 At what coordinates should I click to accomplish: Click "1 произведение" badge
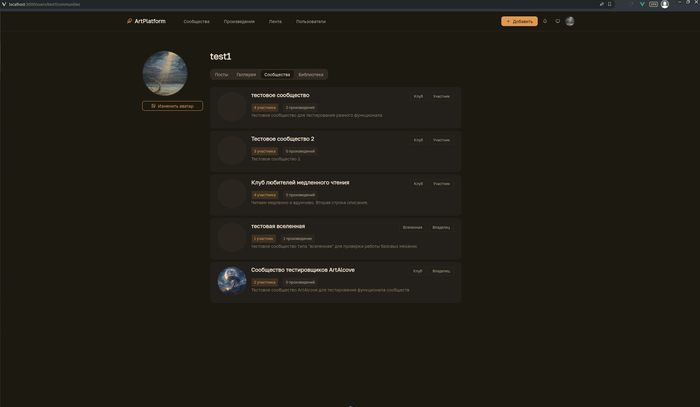pos(297,239)
